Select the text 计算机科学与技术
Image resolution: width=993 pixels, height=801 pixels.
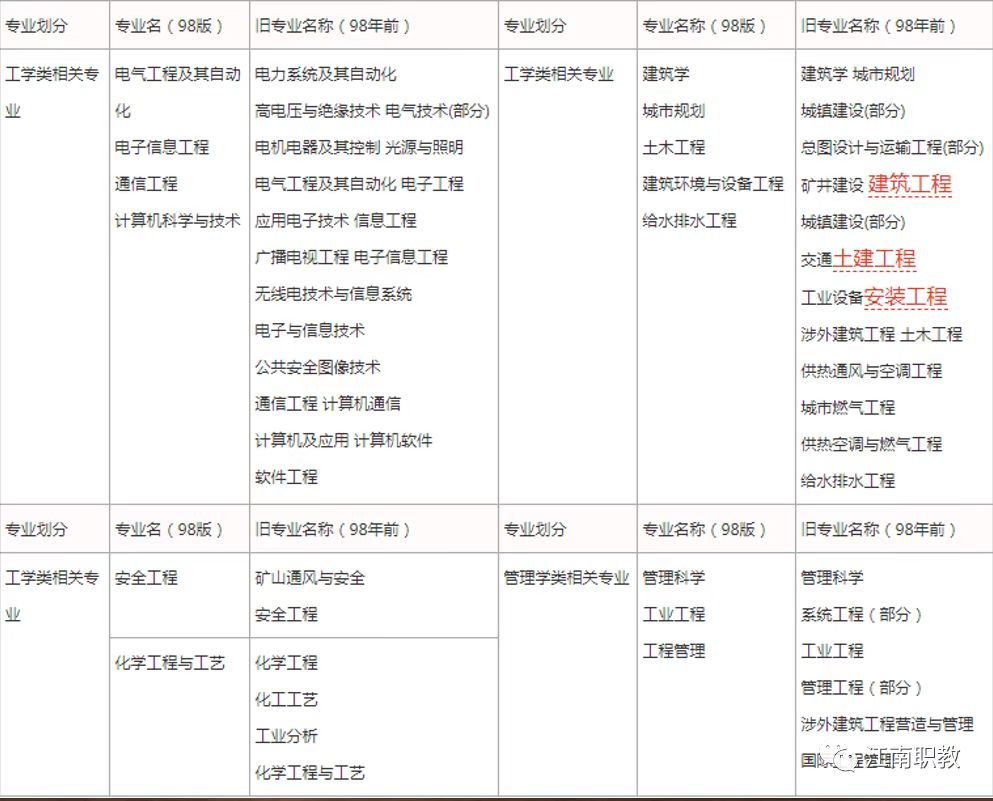click(177, 220)
